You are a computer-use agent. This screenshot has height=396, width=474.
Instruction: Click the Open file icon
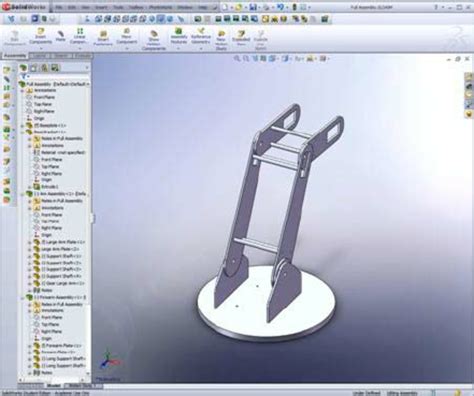pyautogui.click(x=238, y=7)
